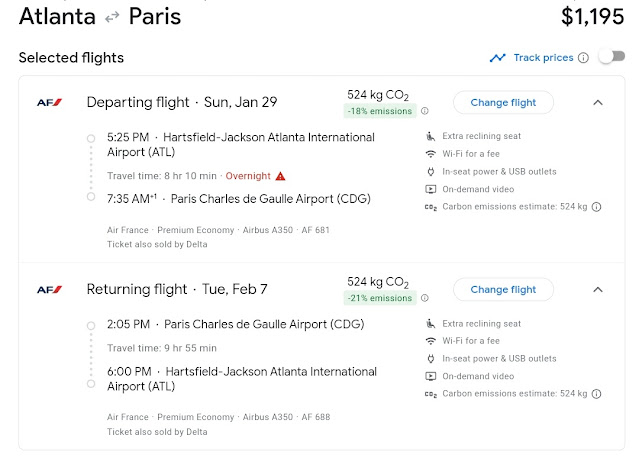Image resolution: width=639 pixels, height=458 pixels.
Task: Click info icon next to -18% emissions
Action: coord(425,111)
